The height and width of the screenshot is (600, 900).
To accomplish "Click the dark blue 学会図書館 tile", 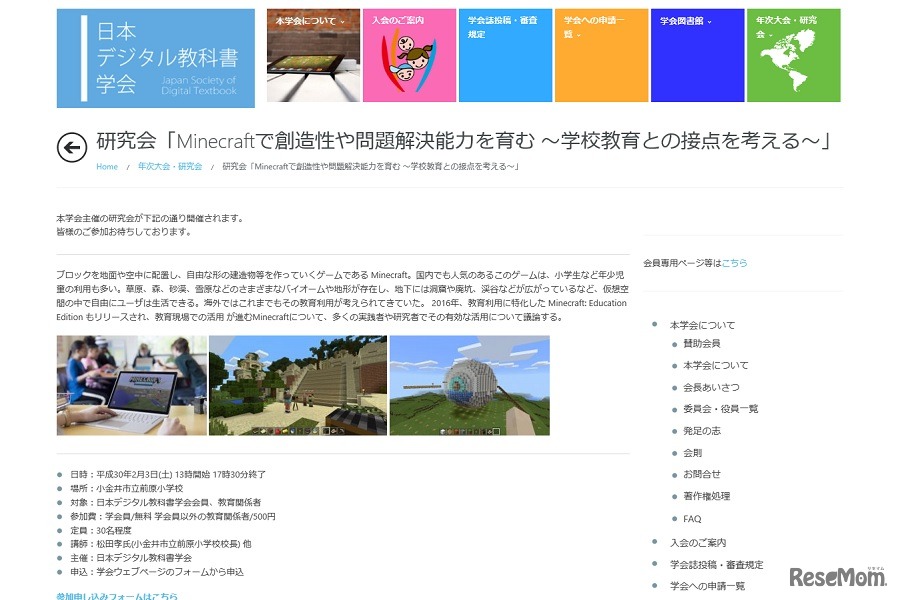I will tap(697, 55).
